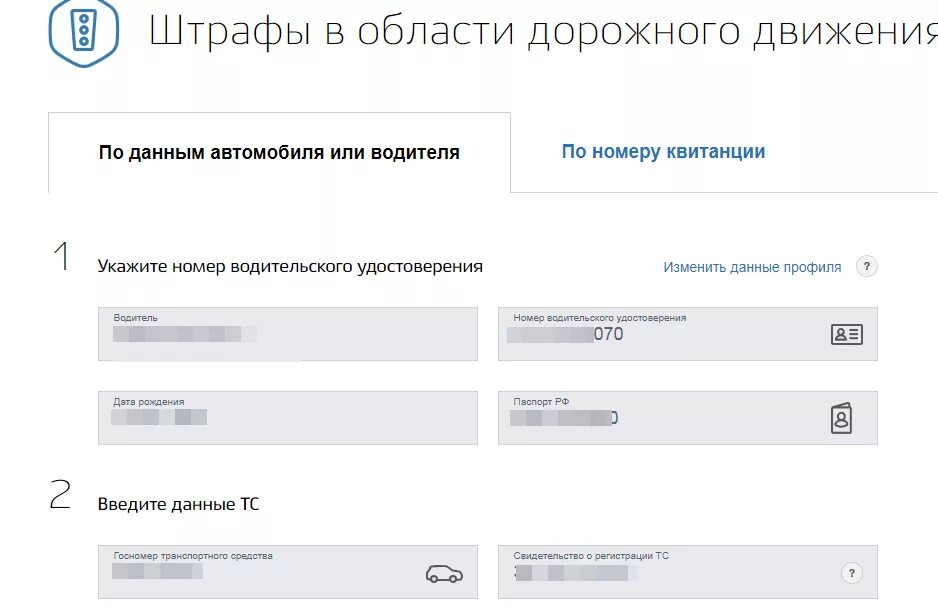Focus the Водитель name field

287,334
